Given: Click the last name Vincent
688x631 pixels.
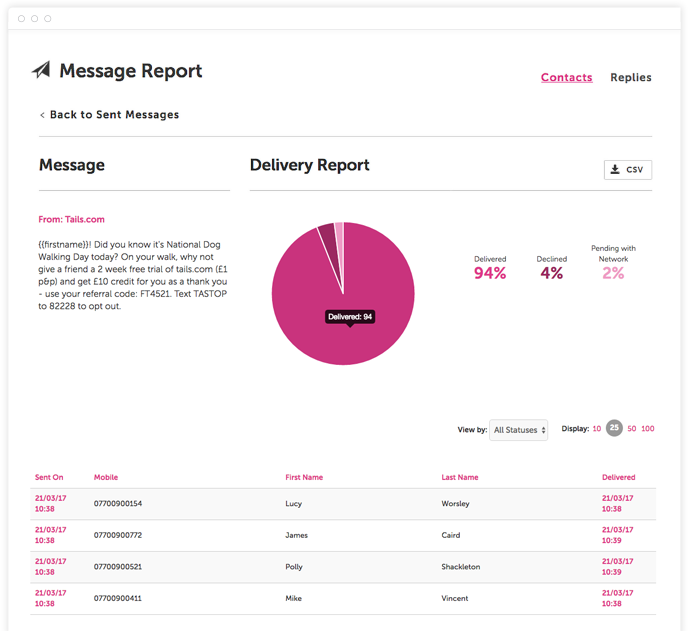Looking at the screenshot, I should [x=455, y=598].
